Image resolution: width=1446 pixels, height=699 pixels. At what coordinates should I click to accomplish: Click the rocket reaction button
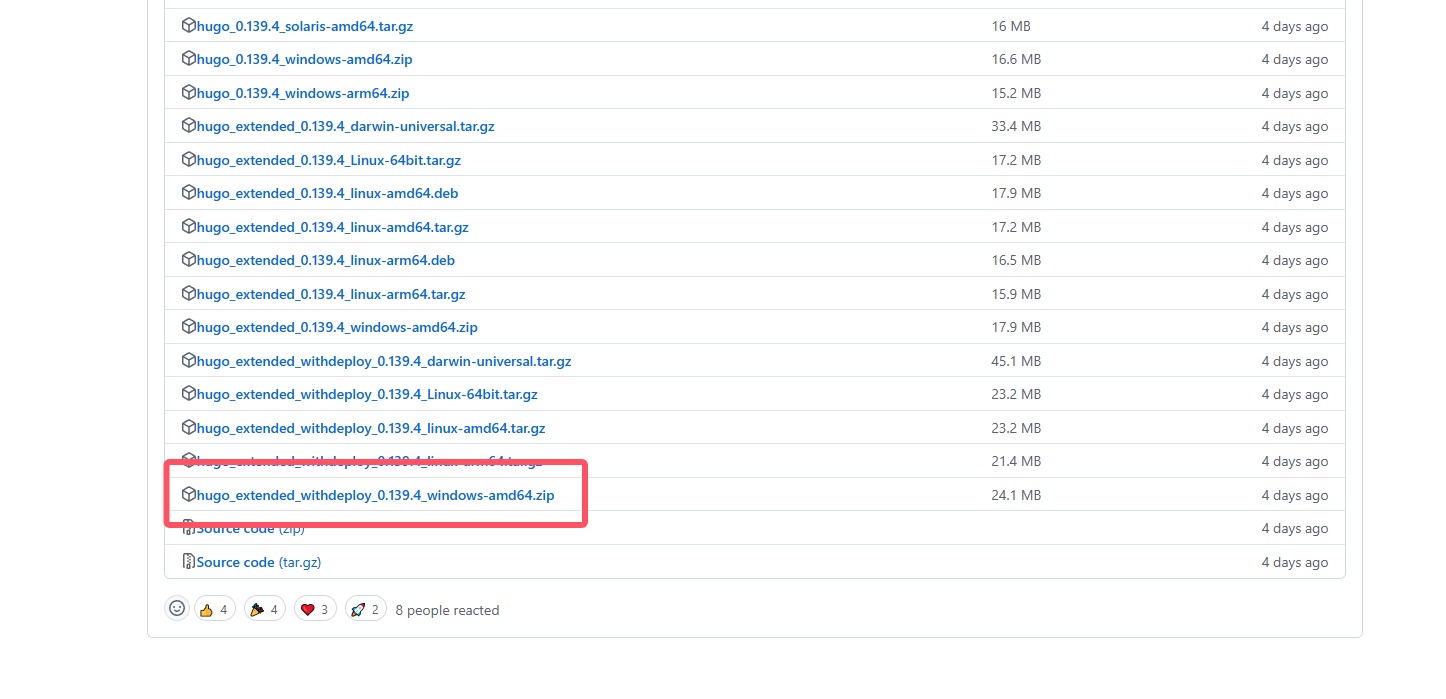(365, 609)
